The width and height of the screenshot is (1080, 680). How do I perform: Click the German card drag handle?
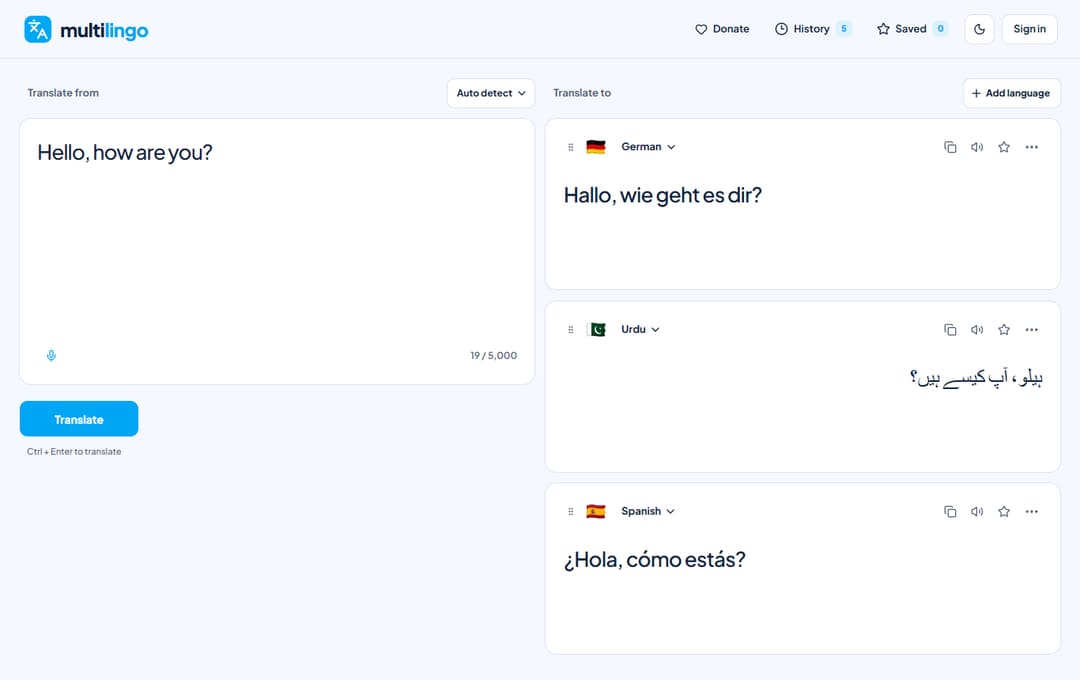pos(570,147)
